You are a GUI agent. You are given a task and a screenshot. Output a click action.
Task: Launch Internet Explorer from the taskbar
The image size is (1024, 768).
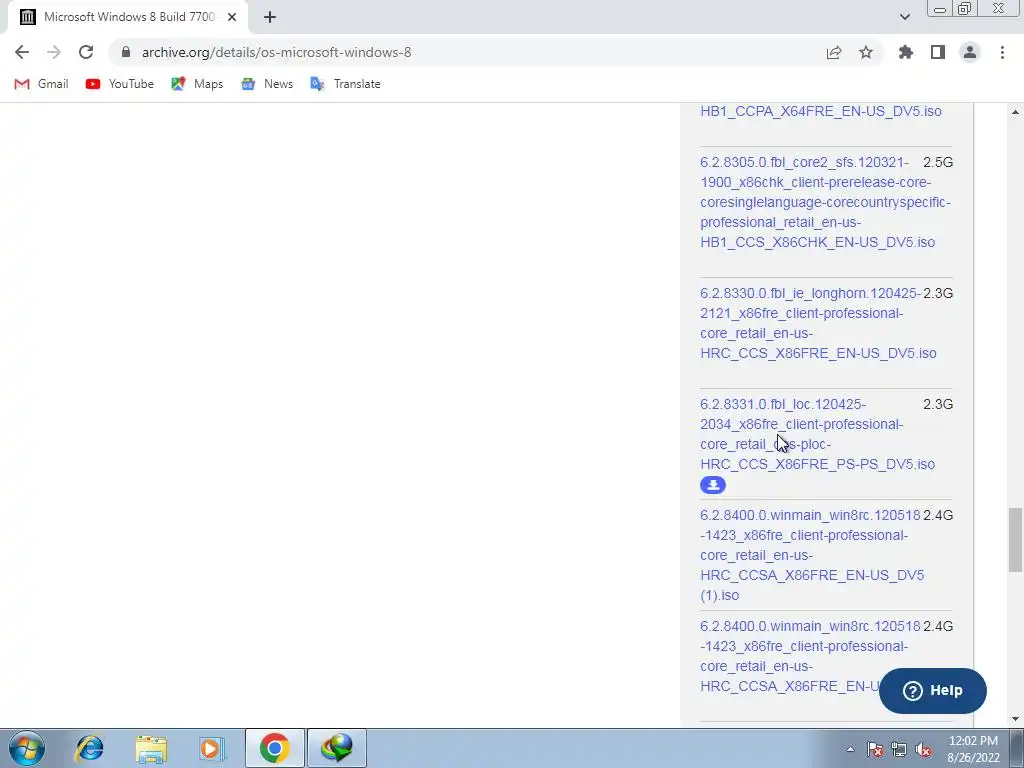89,748
